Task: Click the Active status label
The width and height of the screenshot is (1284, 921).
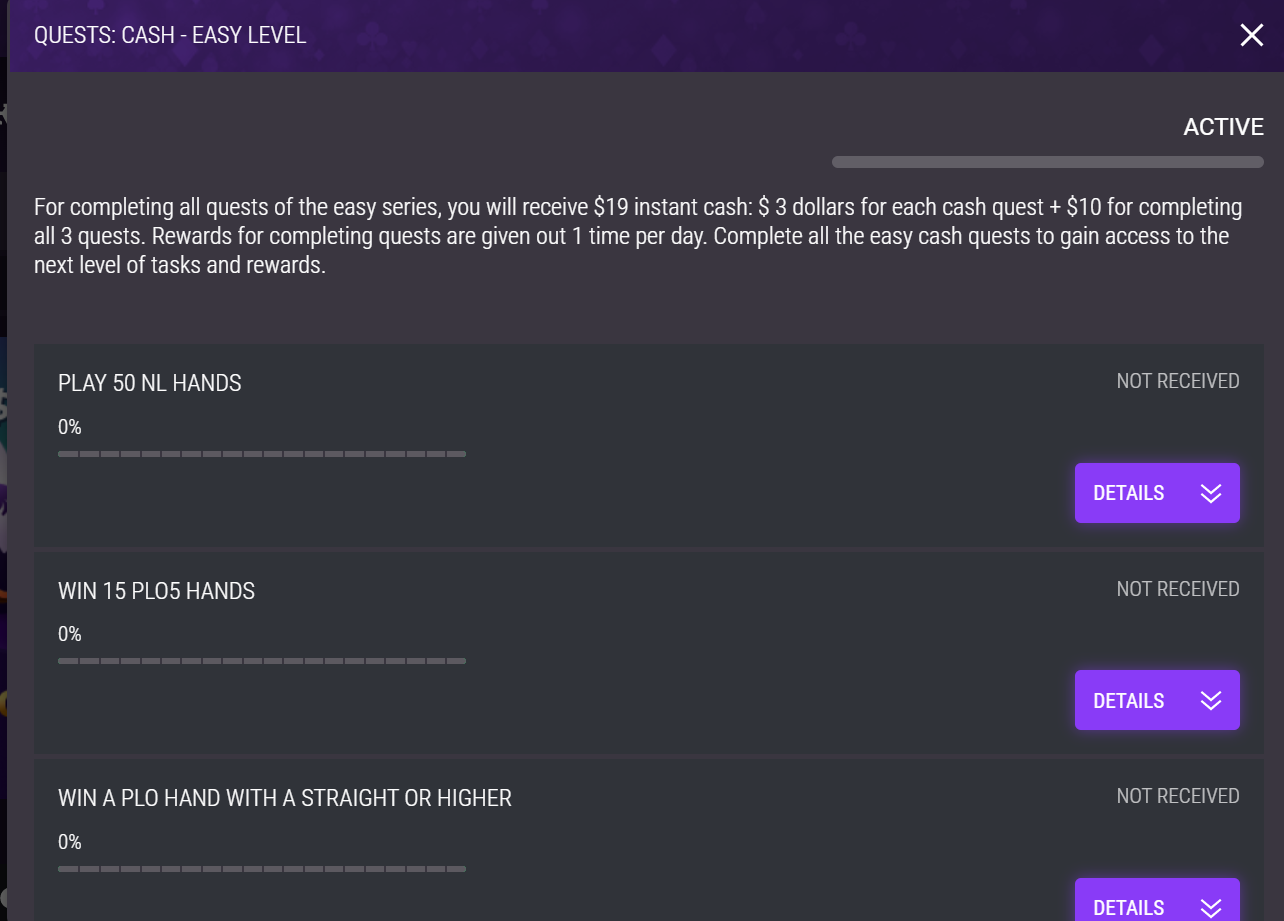Action: [x=1224, y=127]
